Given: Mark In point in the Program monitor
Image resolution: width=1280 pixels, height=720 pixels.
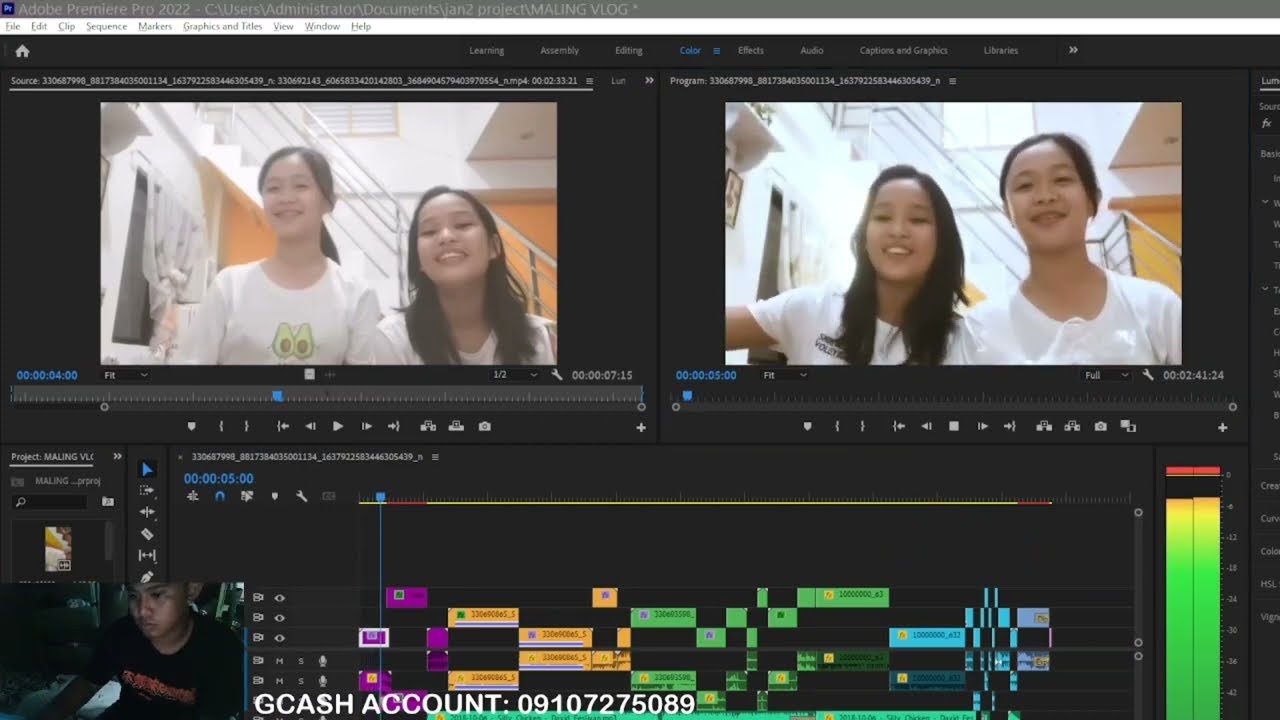Looking at the screenshot, I should (837, 426).
